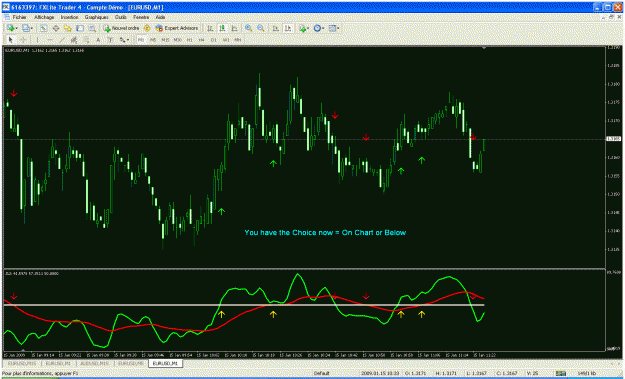Switch to bar chart display

click(210, 28)
